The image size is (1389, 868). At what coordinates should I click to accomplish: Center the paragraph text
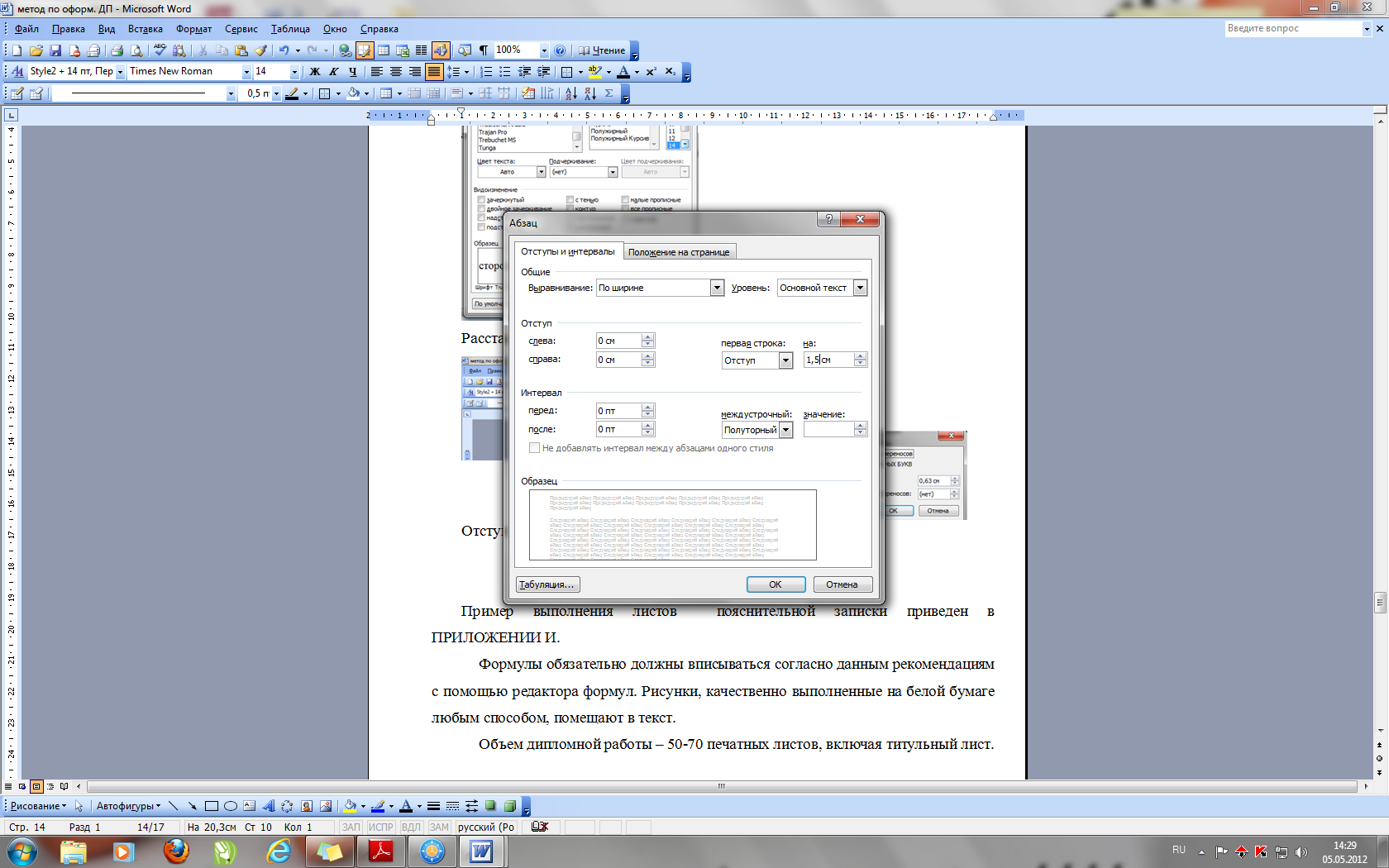[x=396, y=72]
